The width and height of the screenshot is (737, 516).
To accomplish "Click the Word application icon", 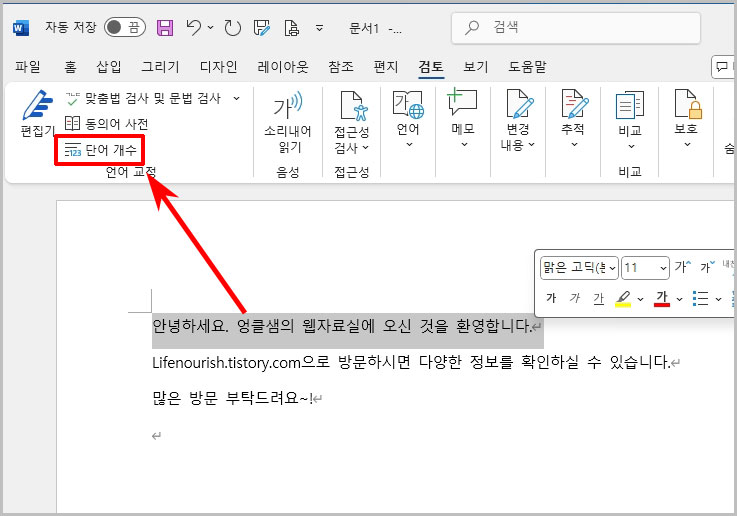I will (21, 28).
